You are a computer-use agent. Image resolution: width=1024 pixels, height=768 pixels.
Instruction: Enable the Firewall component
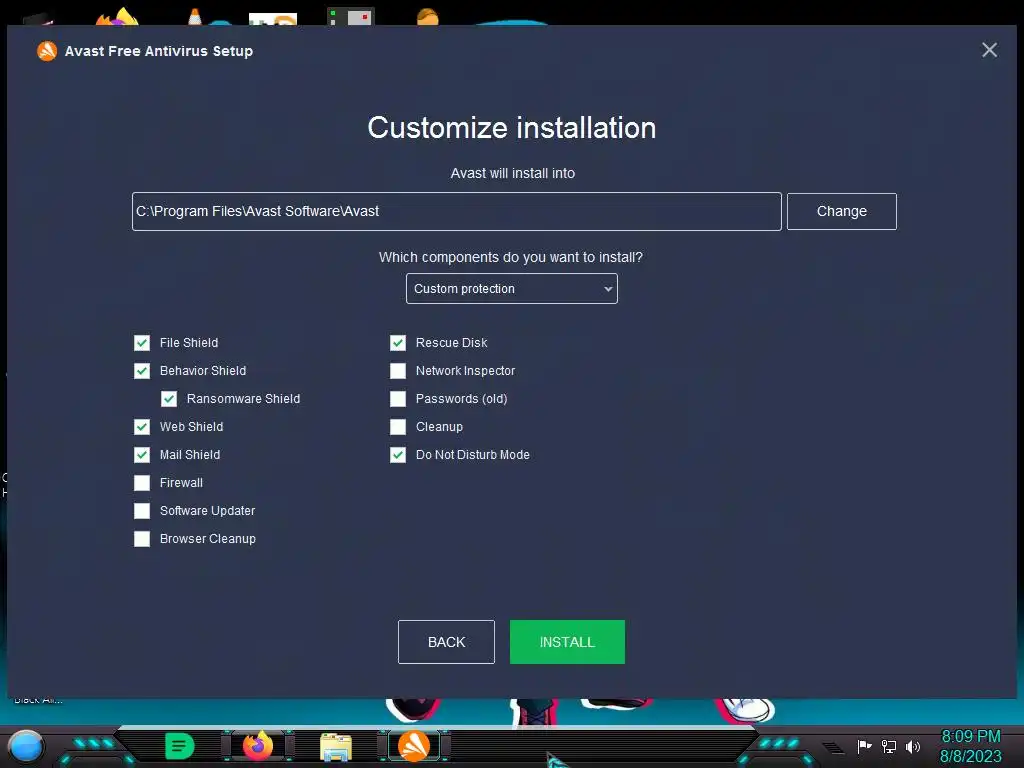pyautogui.click(x=142, y=483)
